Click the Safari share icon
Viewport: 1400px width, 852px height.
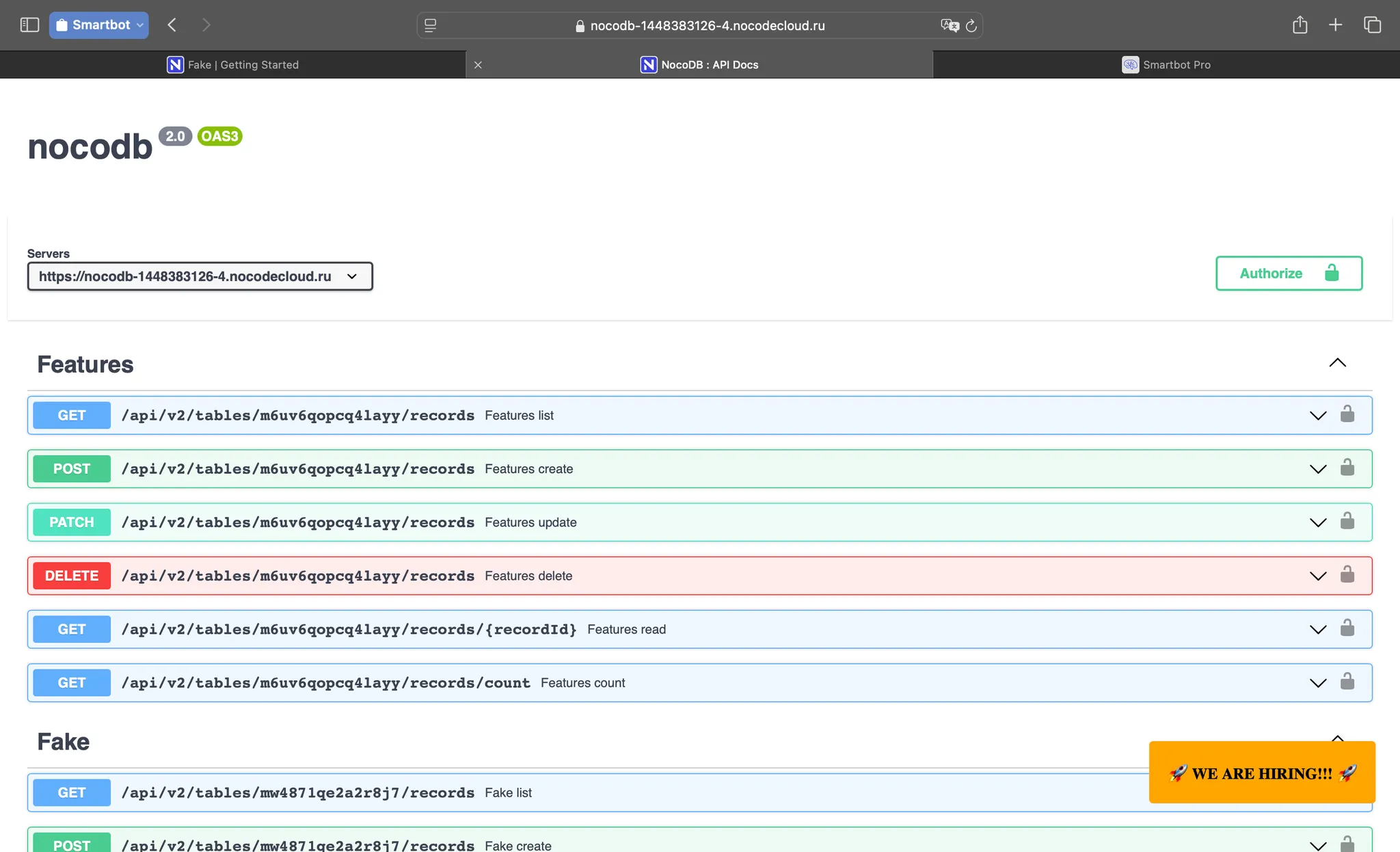click(x=1300, y=25)
